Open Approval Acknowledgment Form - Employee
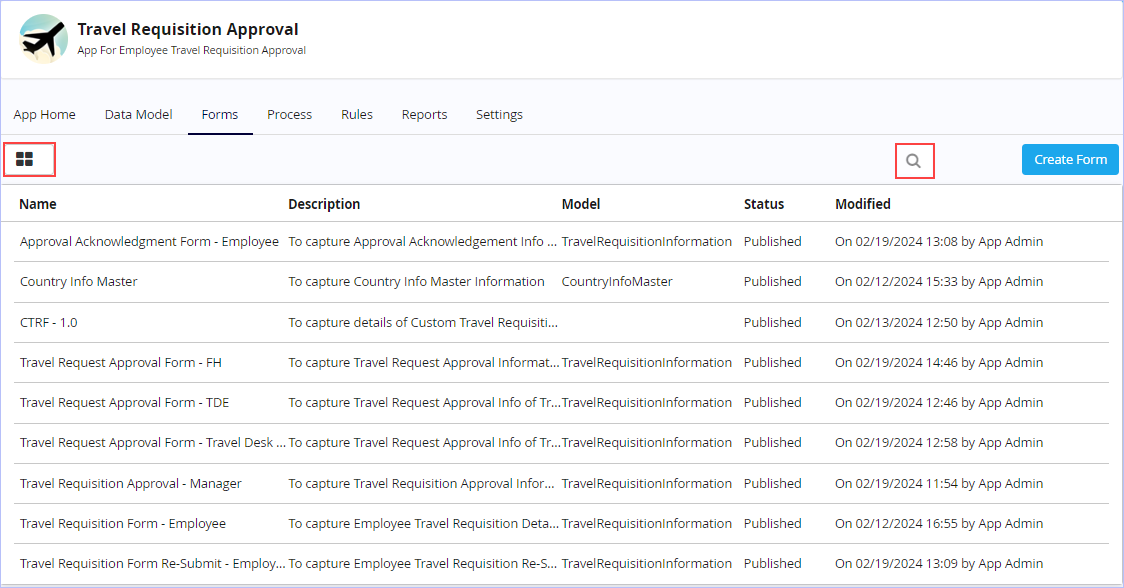Image resolution: width=1124 pixels, height=588 pixels. (149, 242)
